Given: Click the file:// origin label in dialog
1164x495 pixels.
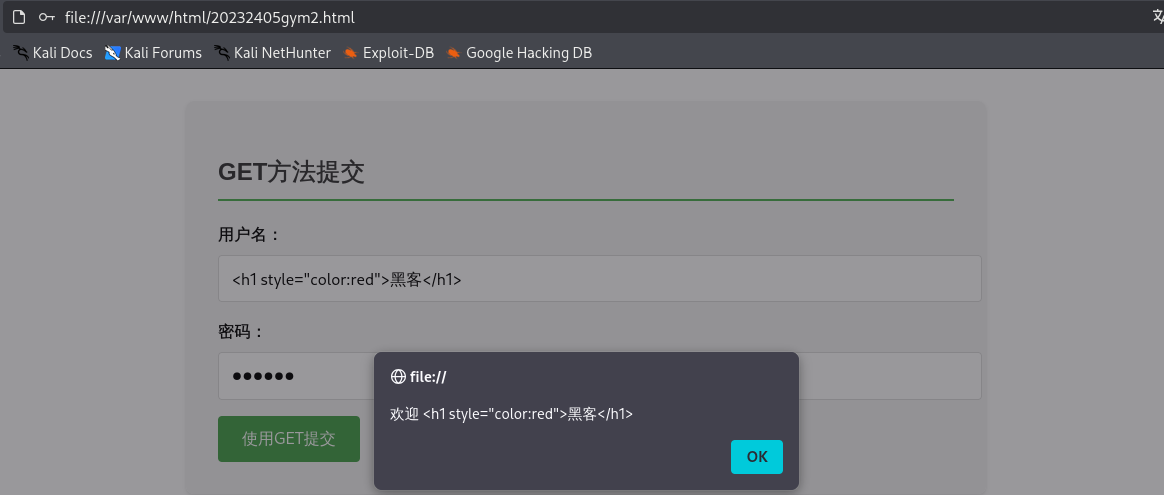Looking at the screenshot, I should pos(428,377).
